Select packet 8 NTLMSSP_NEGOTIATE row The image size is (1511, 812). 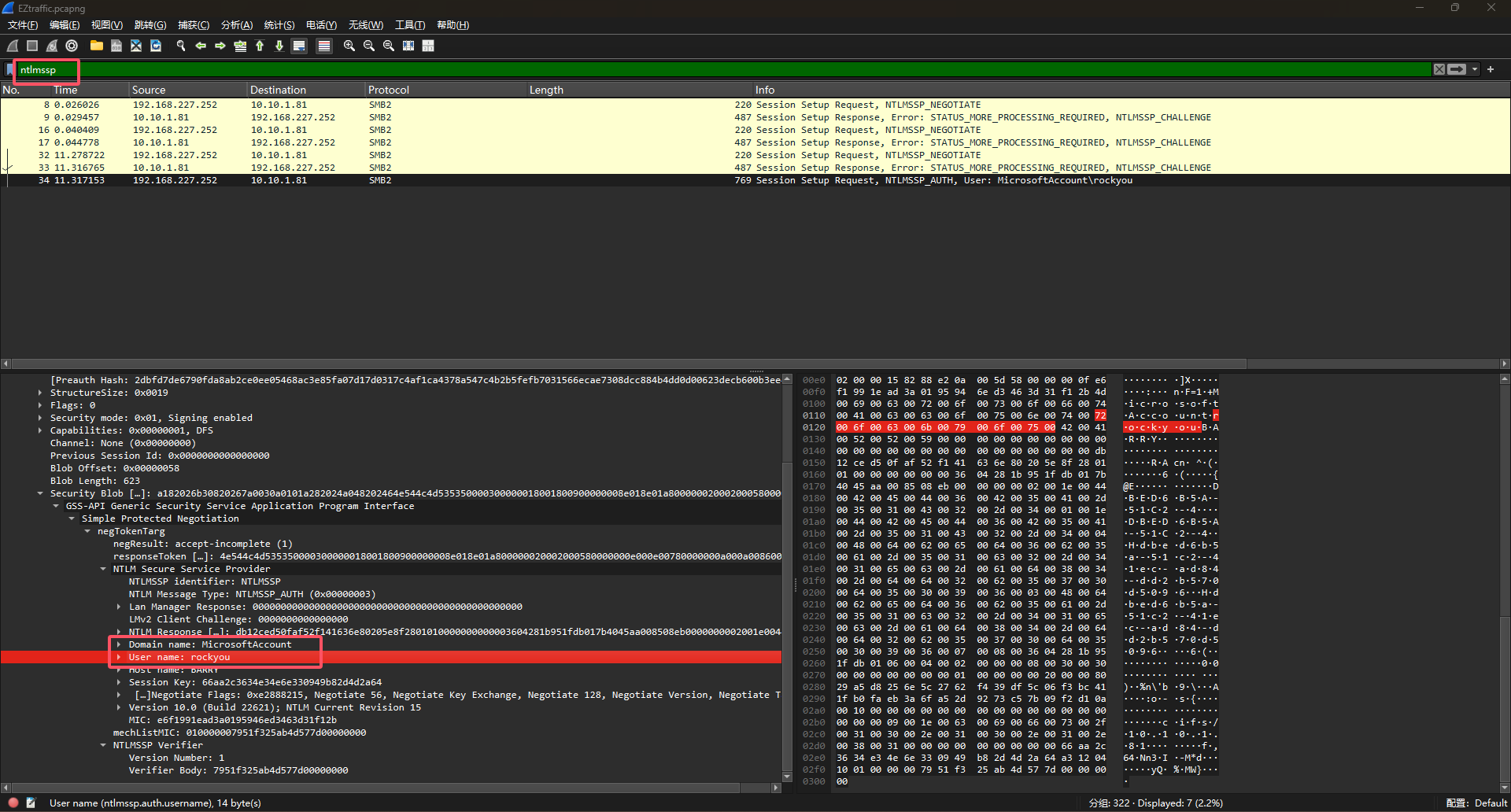755,105
